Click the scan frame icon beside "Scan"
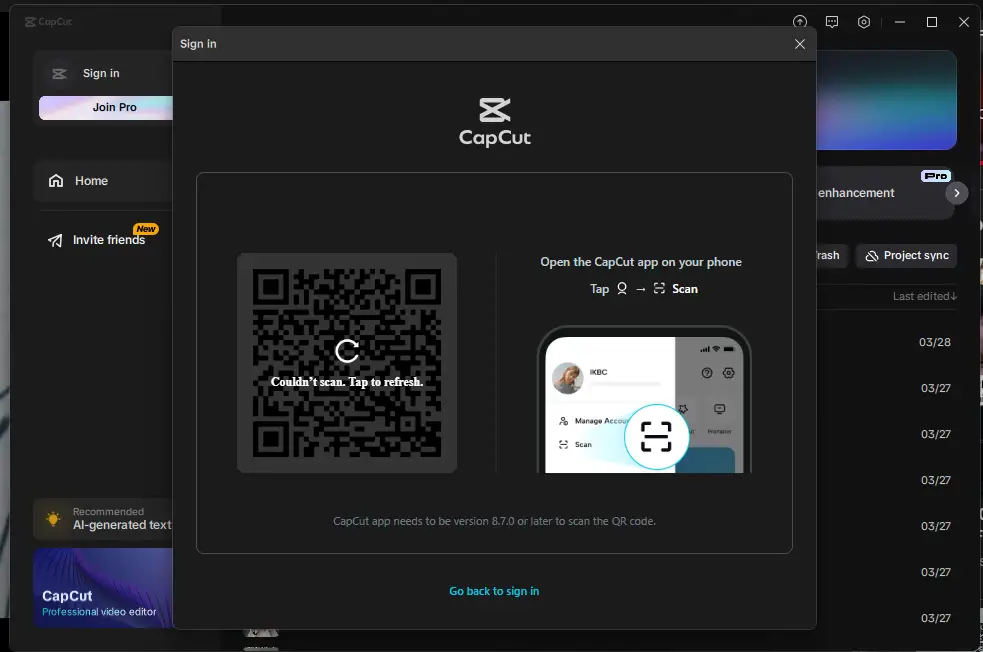983x652 pixels. [x=659, y=288]
